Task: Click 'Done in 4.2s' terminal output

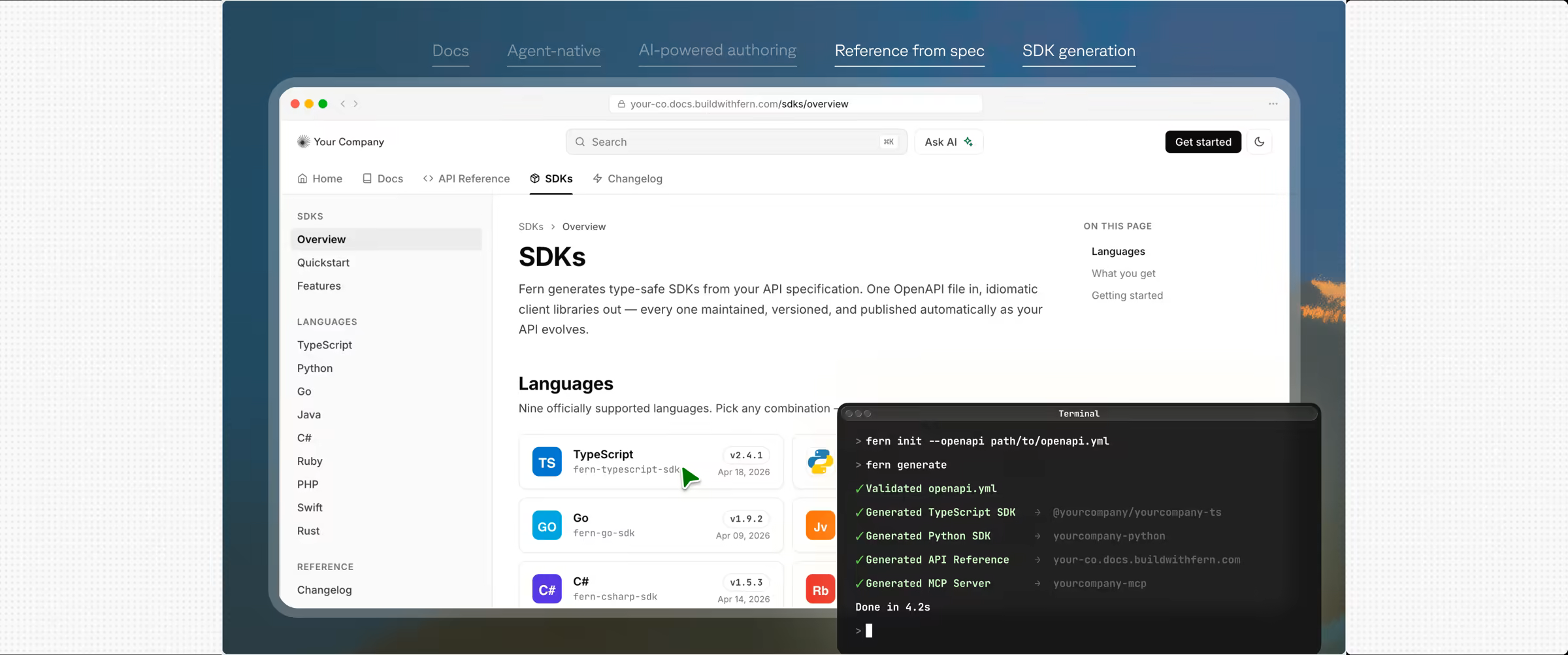Action: tap(892, 607)
